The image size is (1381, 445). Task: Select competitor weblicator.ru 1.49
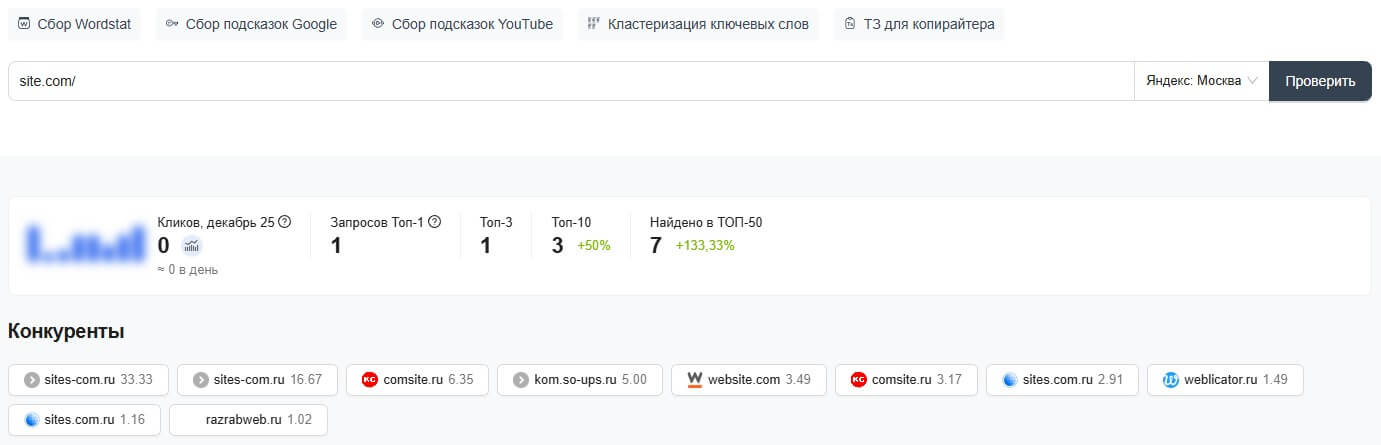pos(1225,380)
